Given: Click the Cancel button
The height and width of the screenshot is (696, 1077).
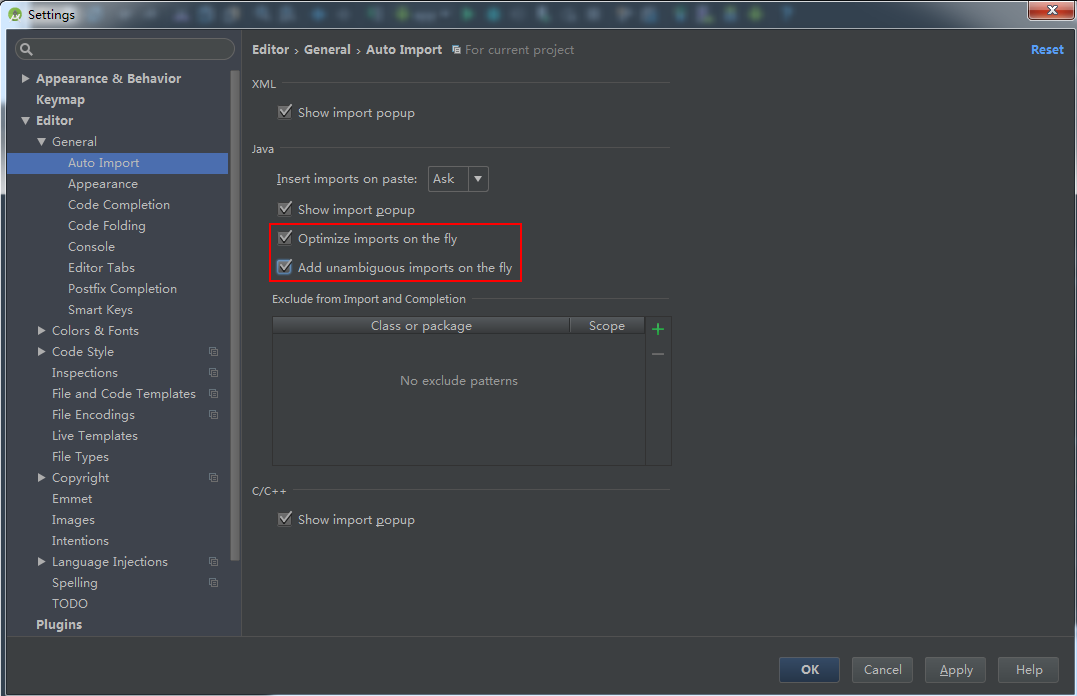Looking at the screenshot, I should click(x=882, y=670).
